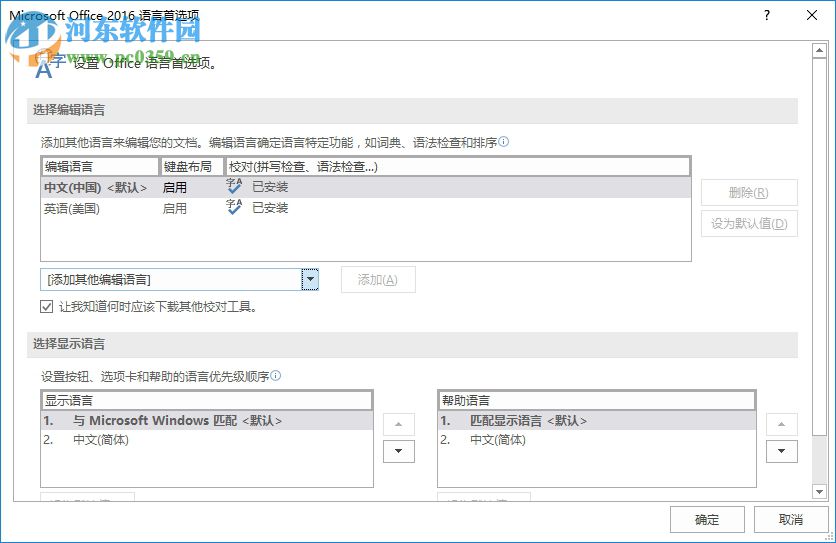
Task: Click the 设为默认值(D) button
Action: coord(749,223)
